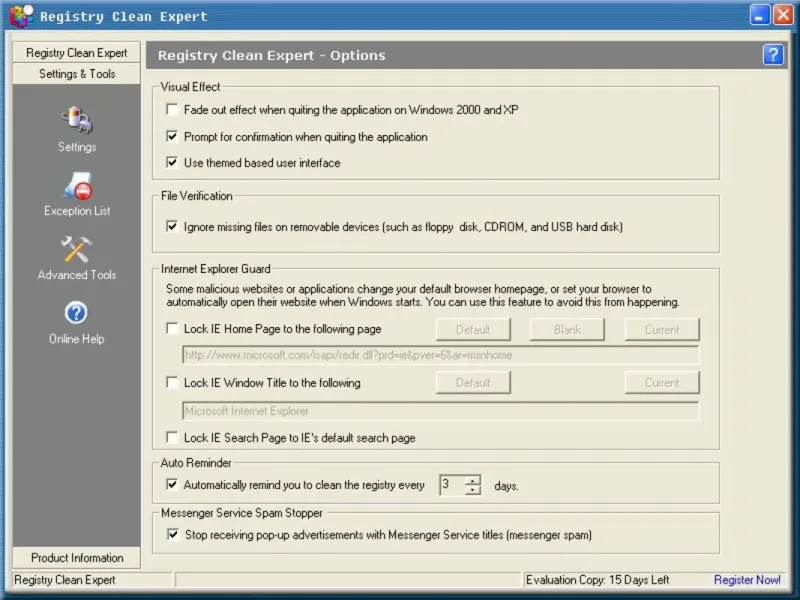Click the Register Now! link
The image size is (800, 600).
tap(747, 580)
